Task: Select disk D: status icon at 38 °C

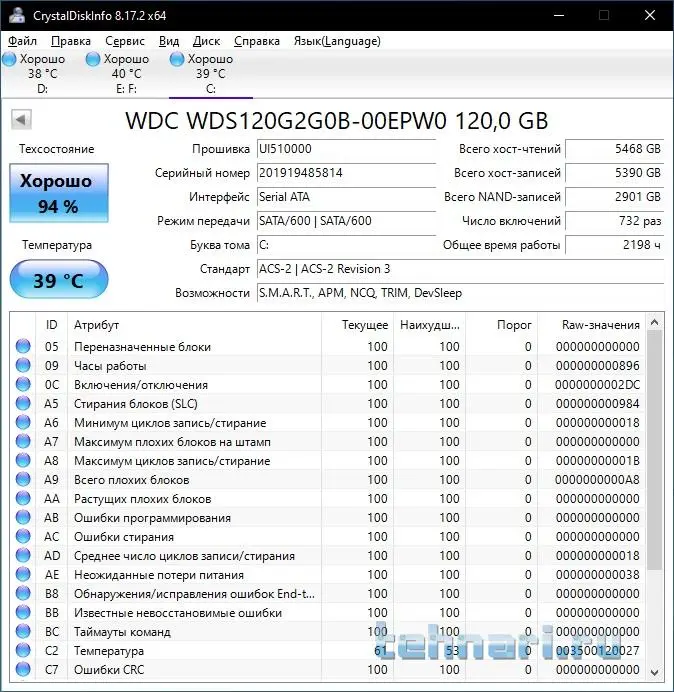Action: coord(10,60)
